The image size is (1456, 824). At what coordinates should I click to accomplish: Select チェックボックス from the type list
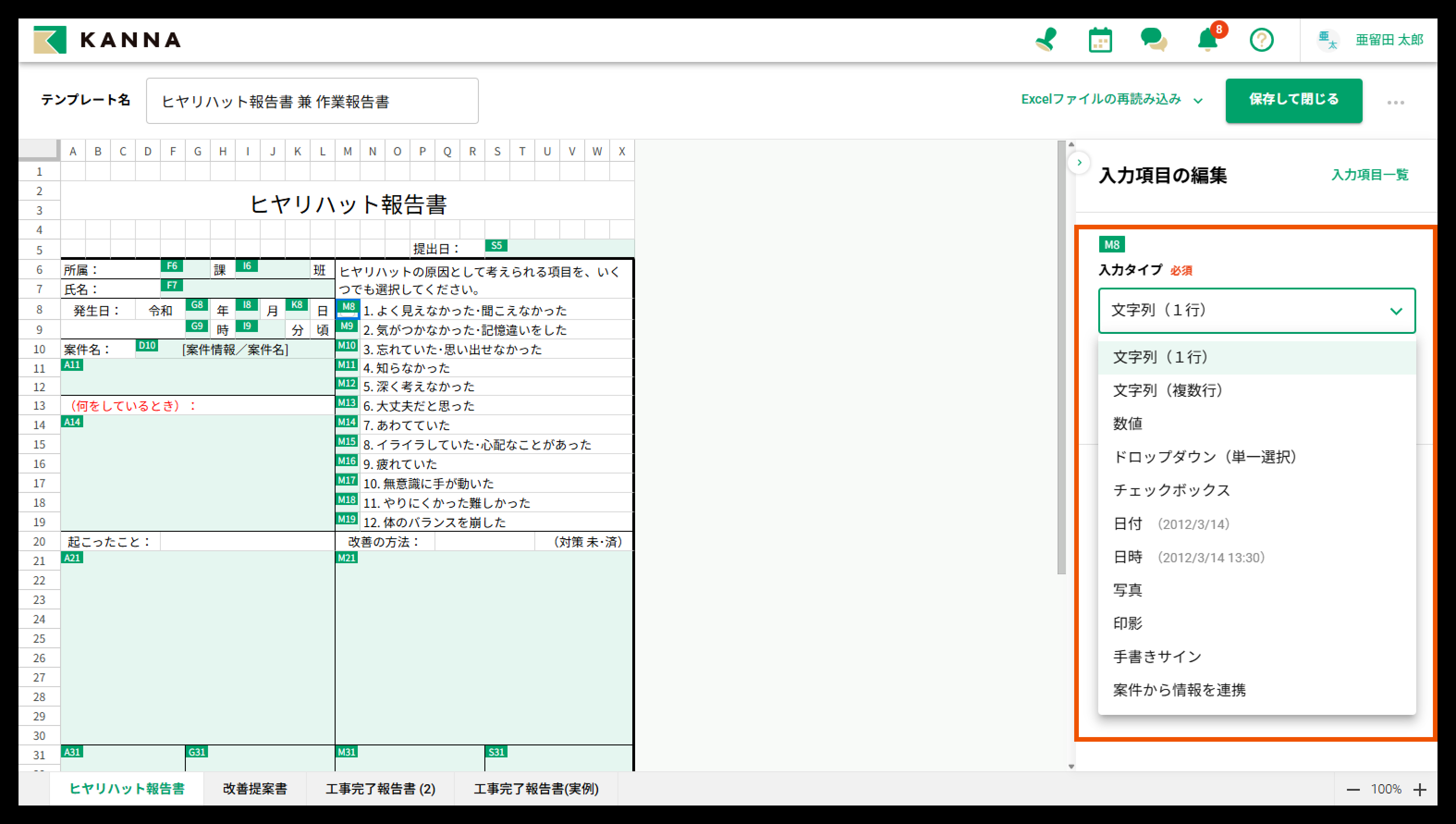1171,490
